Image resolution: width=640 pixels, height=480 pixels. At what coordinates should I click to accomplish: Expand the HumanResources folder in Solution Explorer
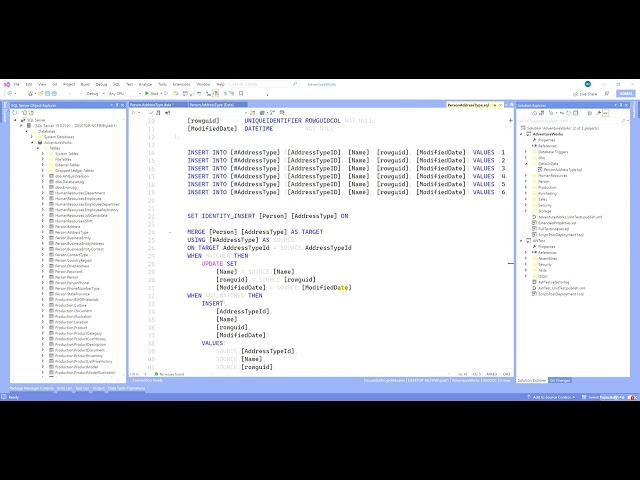tap(526, 176)
